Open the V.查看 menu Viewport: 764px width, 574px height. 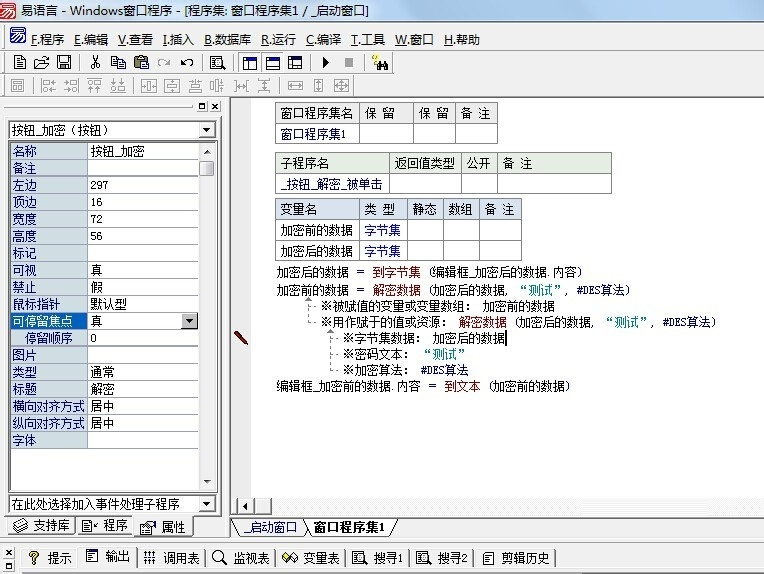(135, 39)
